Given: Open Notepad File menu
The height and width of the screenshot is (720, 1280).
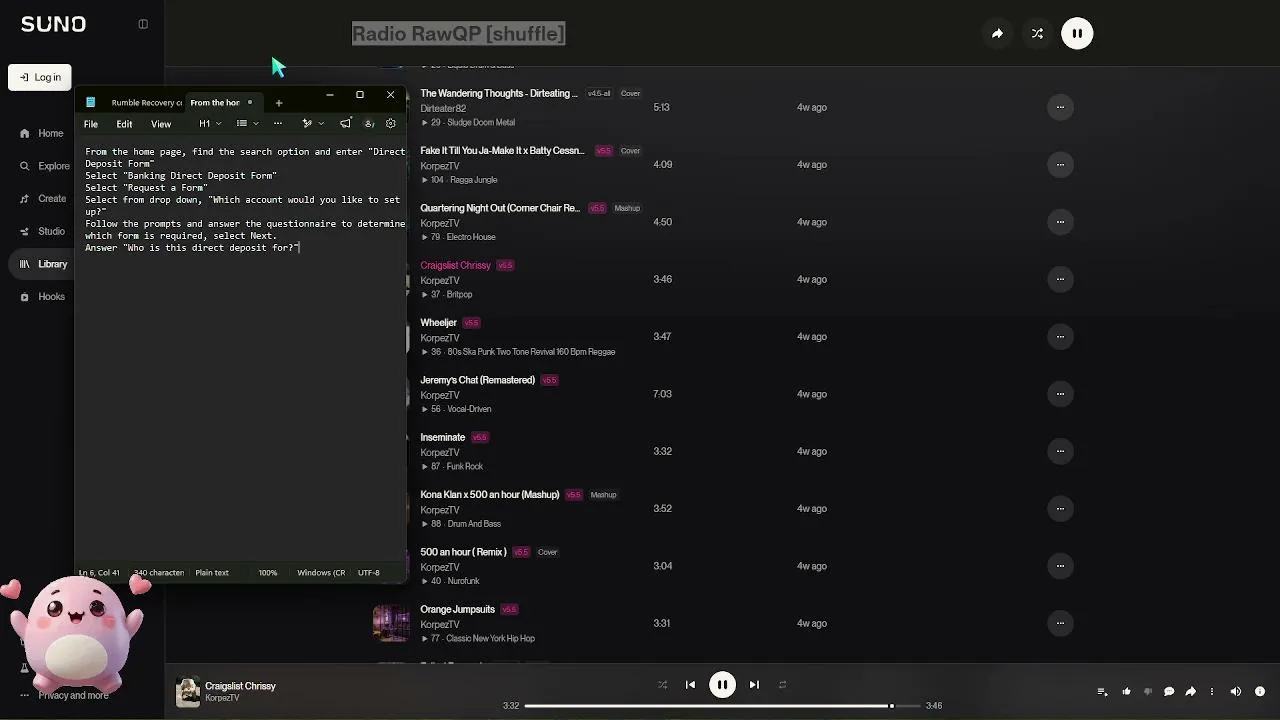Looking at the screenshot, I should click(x=91, y=124).
